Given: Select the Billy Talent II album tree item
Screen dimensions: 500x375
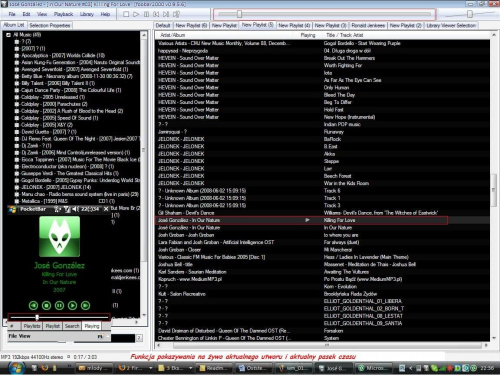Looking at the screenshot, I should point(58,83).
